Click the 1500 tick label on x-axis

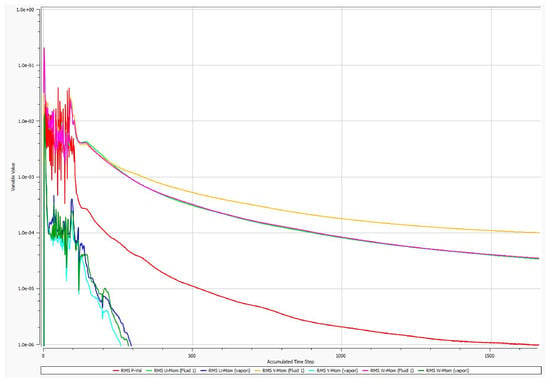pyautogui.click(x=490, y=356)
